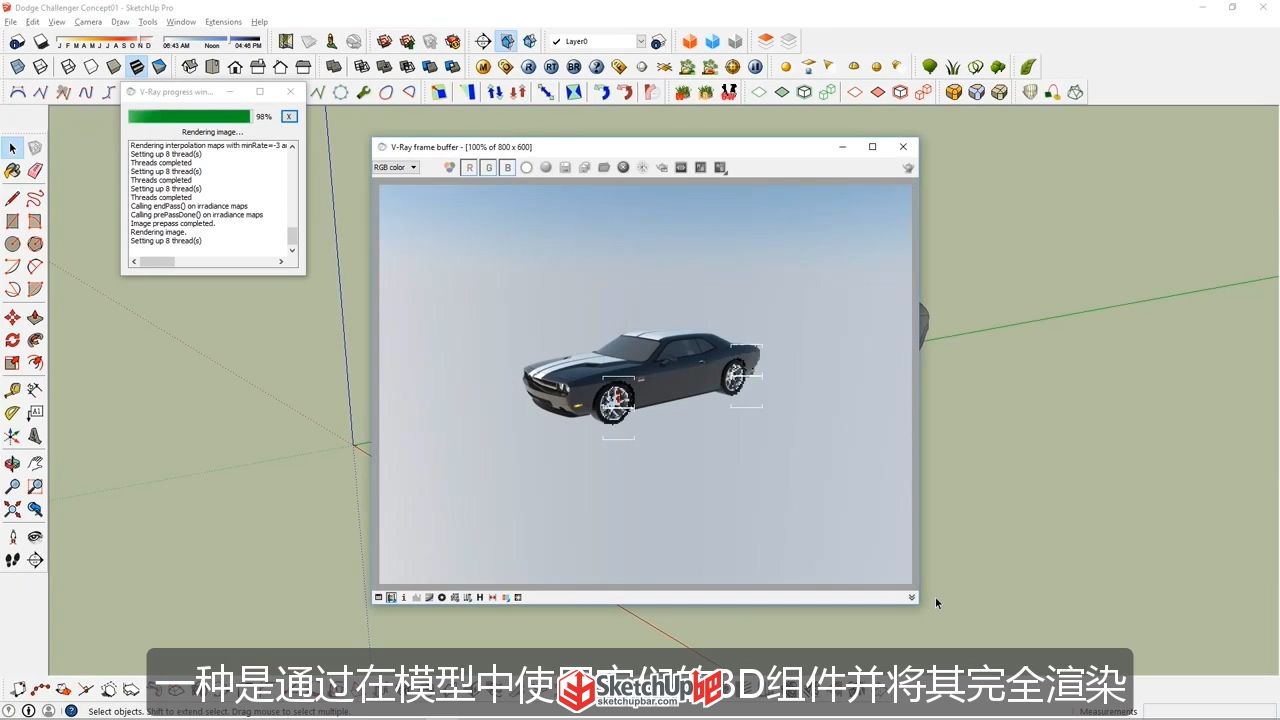Switch to Iso house view
Screen dimensions: 1280x720
point(190,67)
